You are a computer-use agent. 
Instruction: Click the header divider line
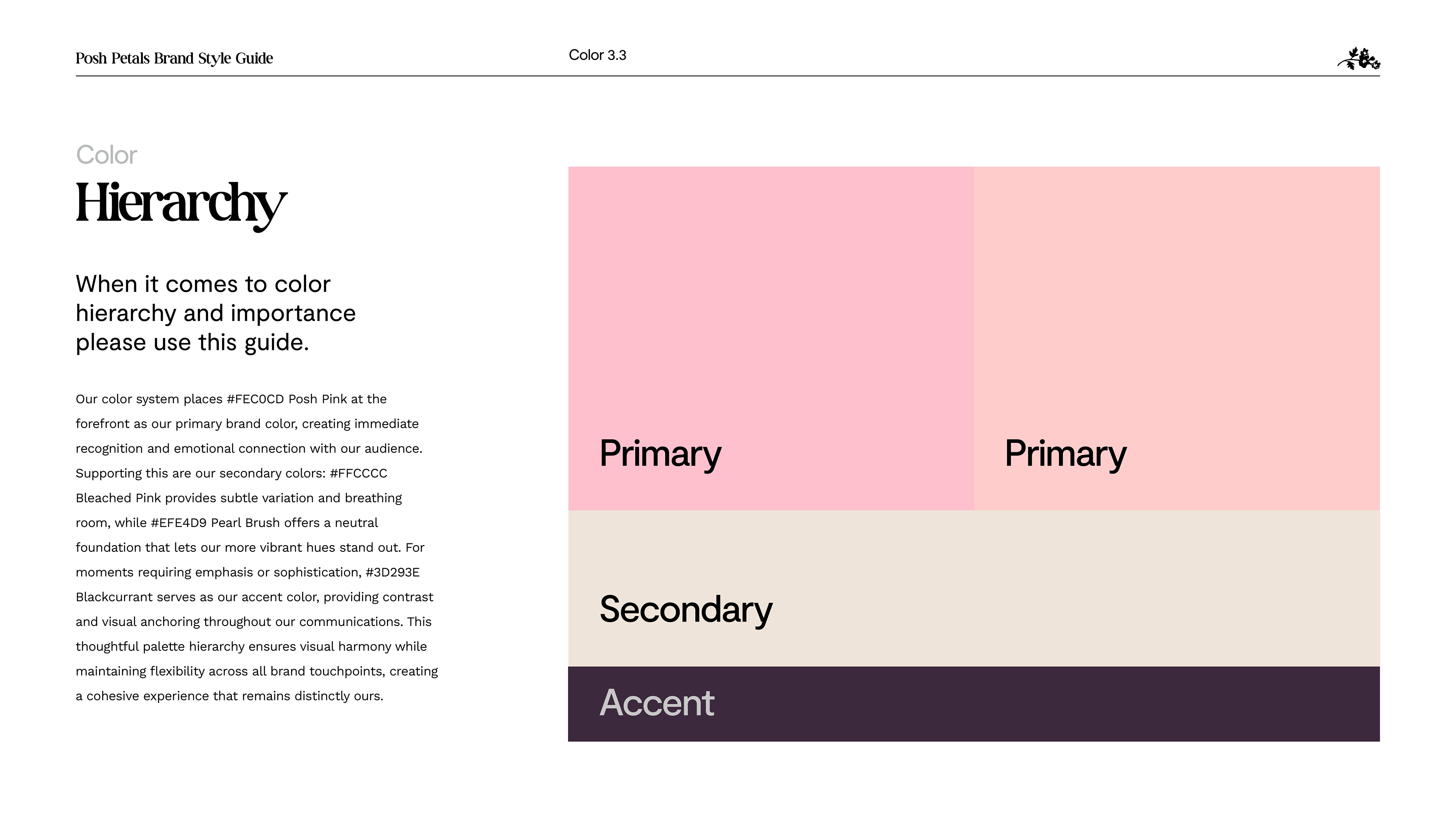pos(728,76)
